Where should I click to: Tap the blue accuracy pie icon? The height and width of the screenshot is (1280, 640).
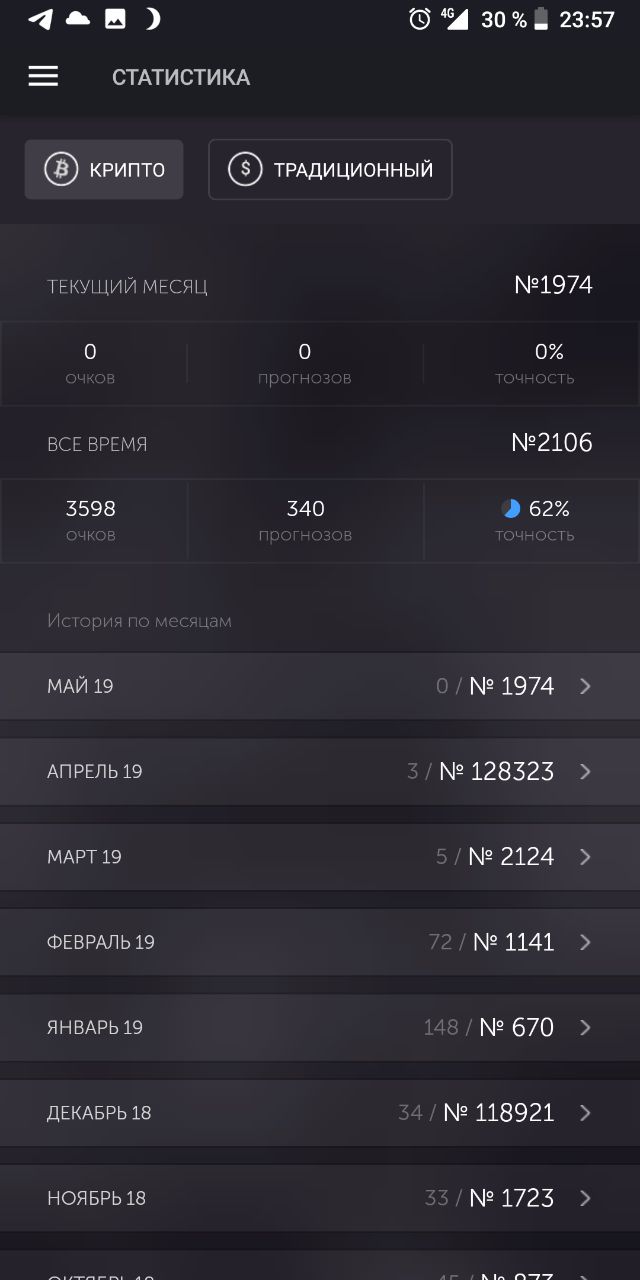click(511, 509)
